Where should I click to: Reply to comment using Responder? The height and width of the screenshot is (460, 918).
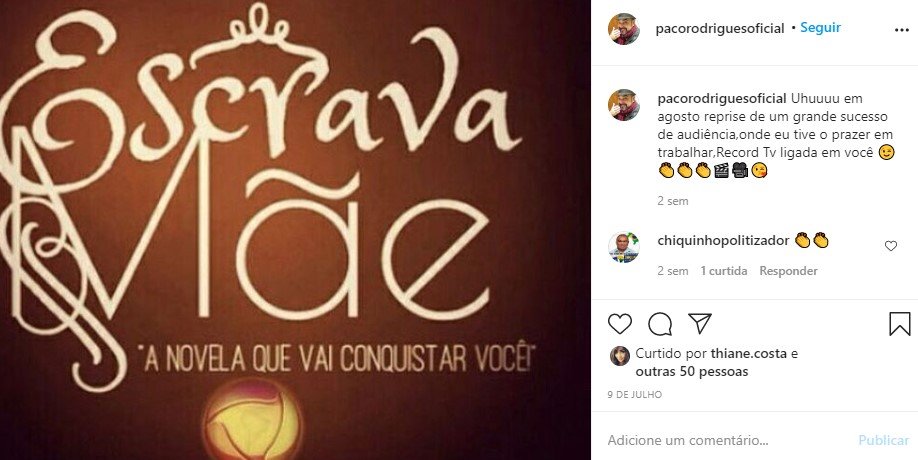(788, 271)
